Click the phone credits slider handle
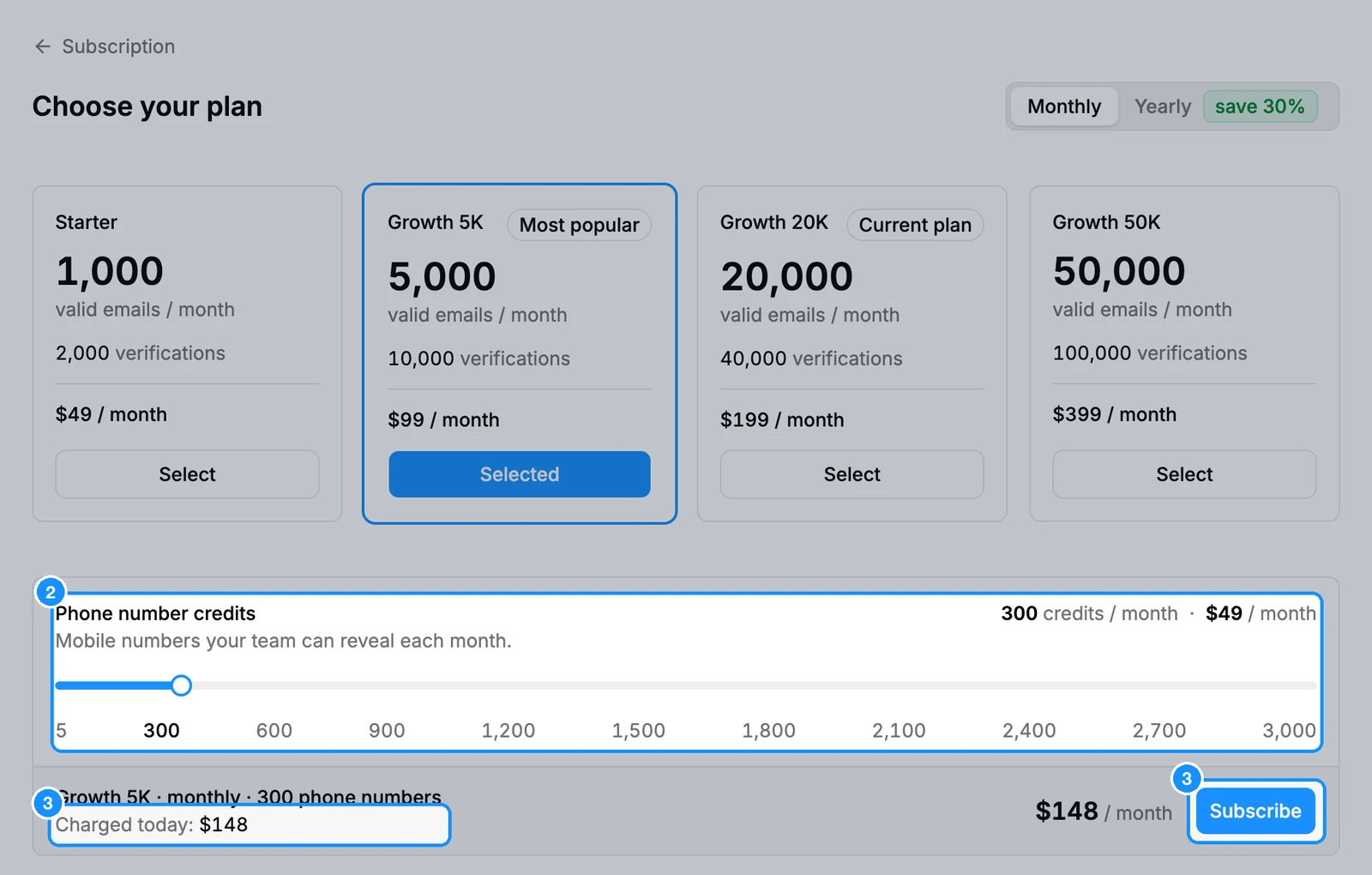Image resolution: width=1372 pixels, height=875 pixels. coord(181,685)
